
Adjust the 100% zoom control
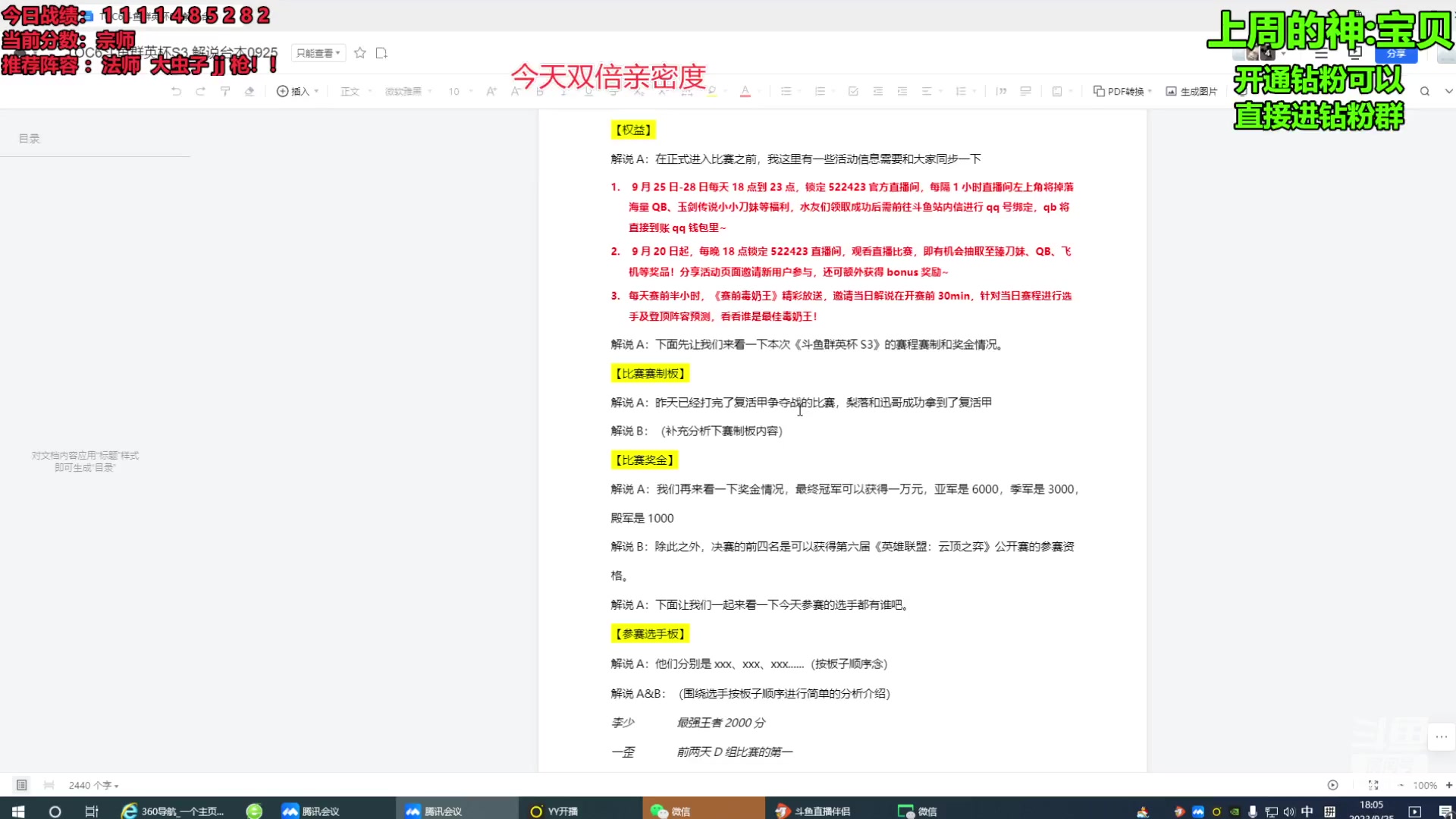click(x=1426, y=785)
